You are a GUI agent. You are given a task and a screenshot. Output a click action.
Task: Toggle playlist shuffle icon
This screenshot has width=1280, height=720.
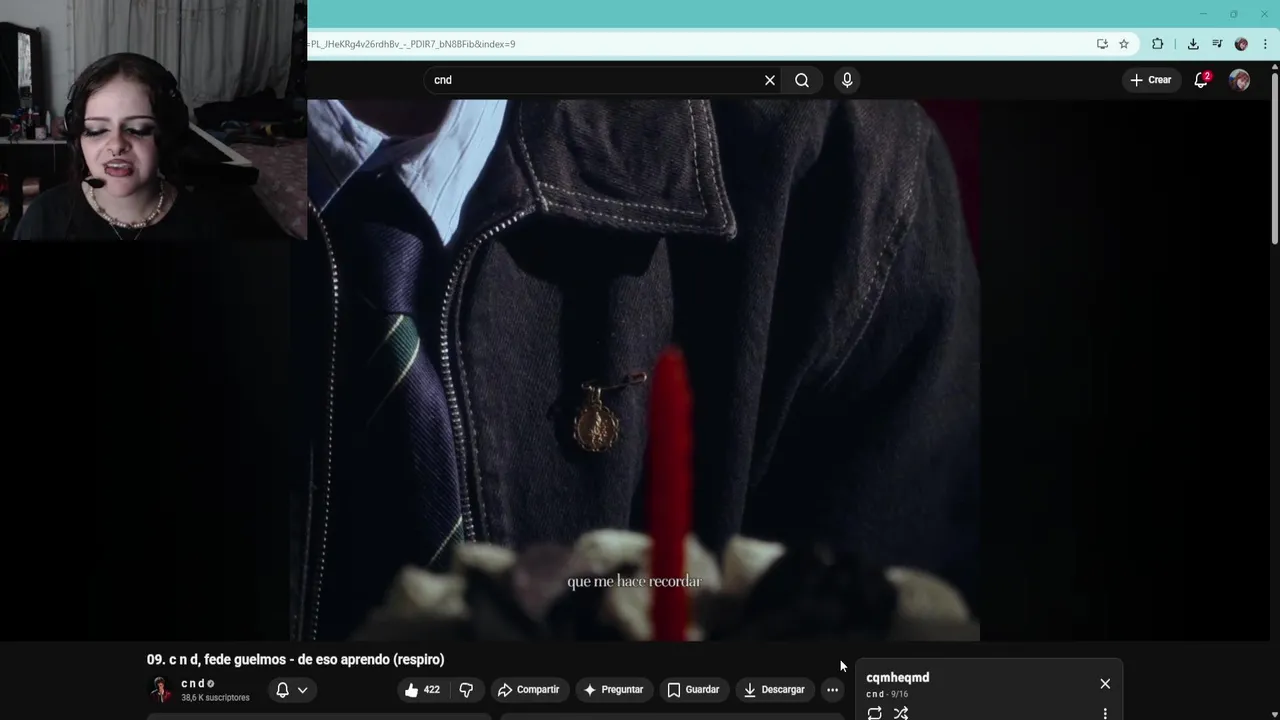pos(901,713)
